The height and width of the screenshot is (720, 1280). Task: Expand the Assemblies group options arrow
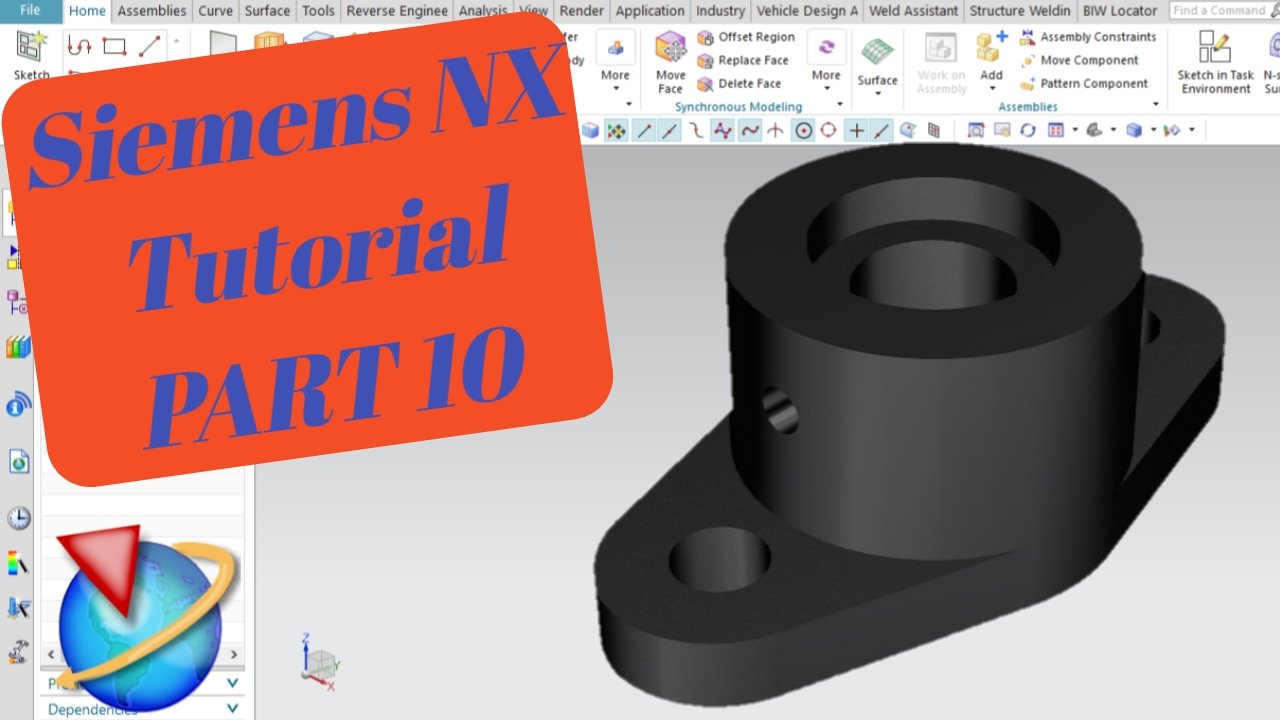point(1156,105)
